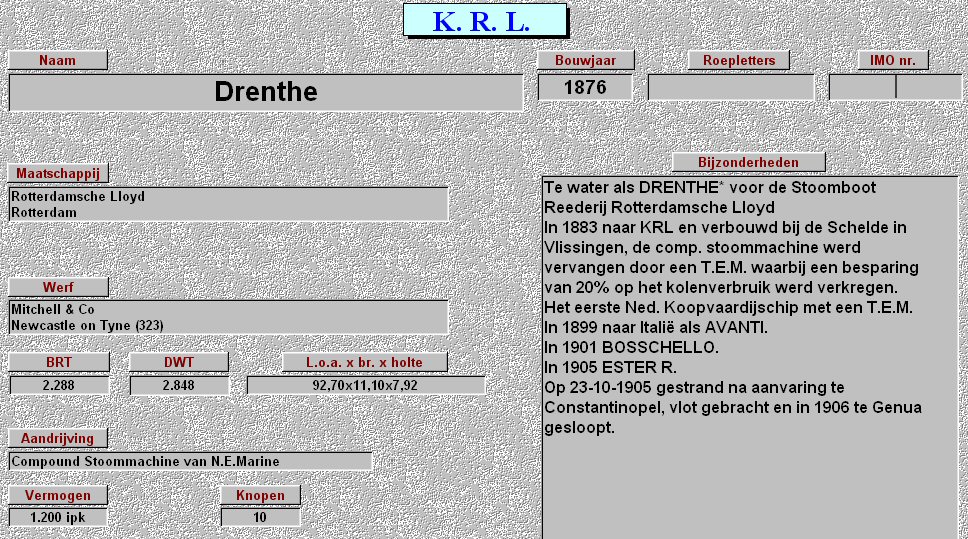Click the line 'Het eerste Ned. Koopvaardijschip'

coord(728,307)
